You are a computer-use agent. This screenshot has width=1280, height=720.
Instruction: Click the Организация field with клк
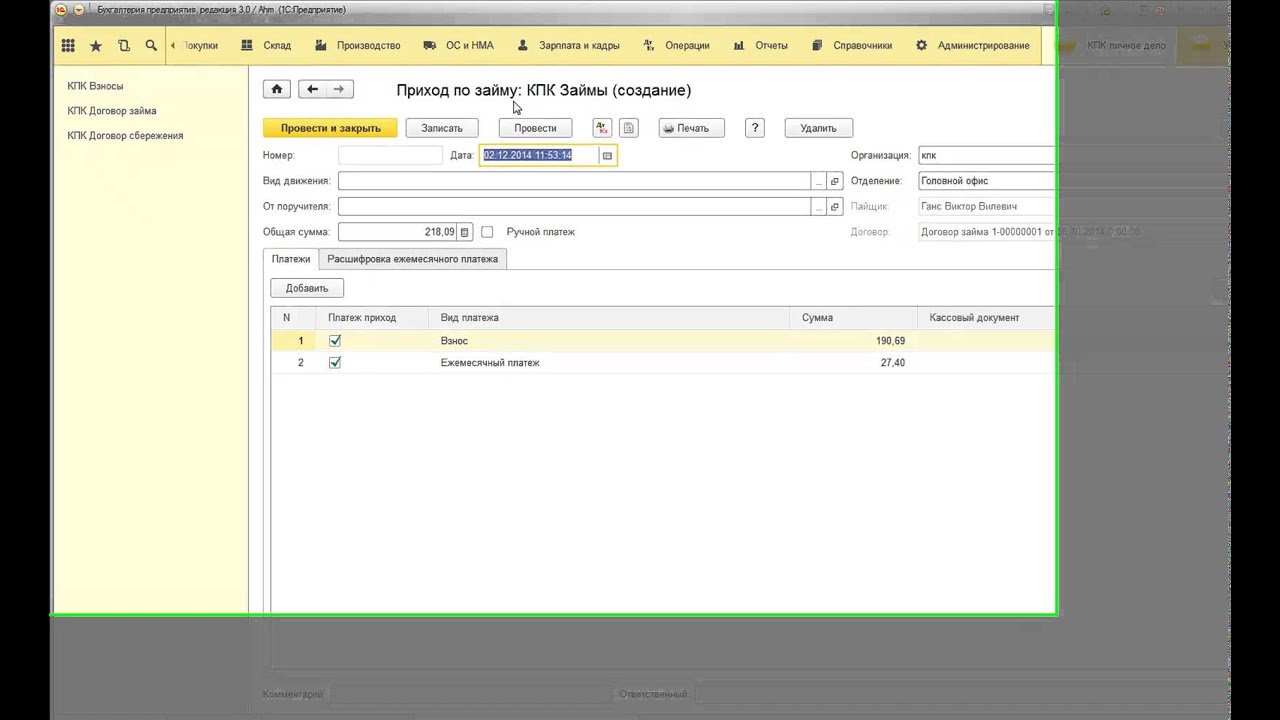[x=987, y=155]
